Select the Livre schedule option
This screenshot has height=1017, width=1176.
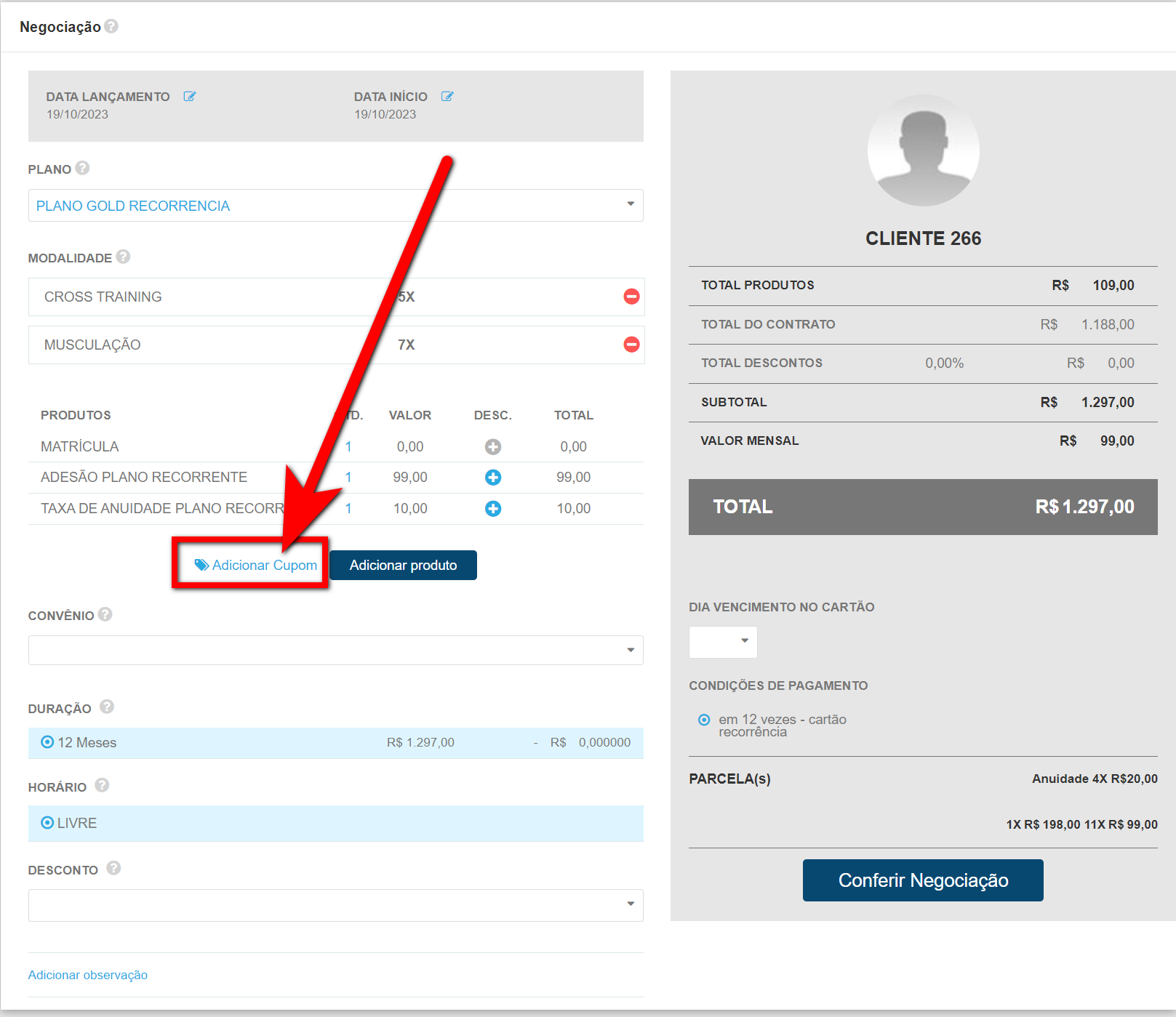47,823
